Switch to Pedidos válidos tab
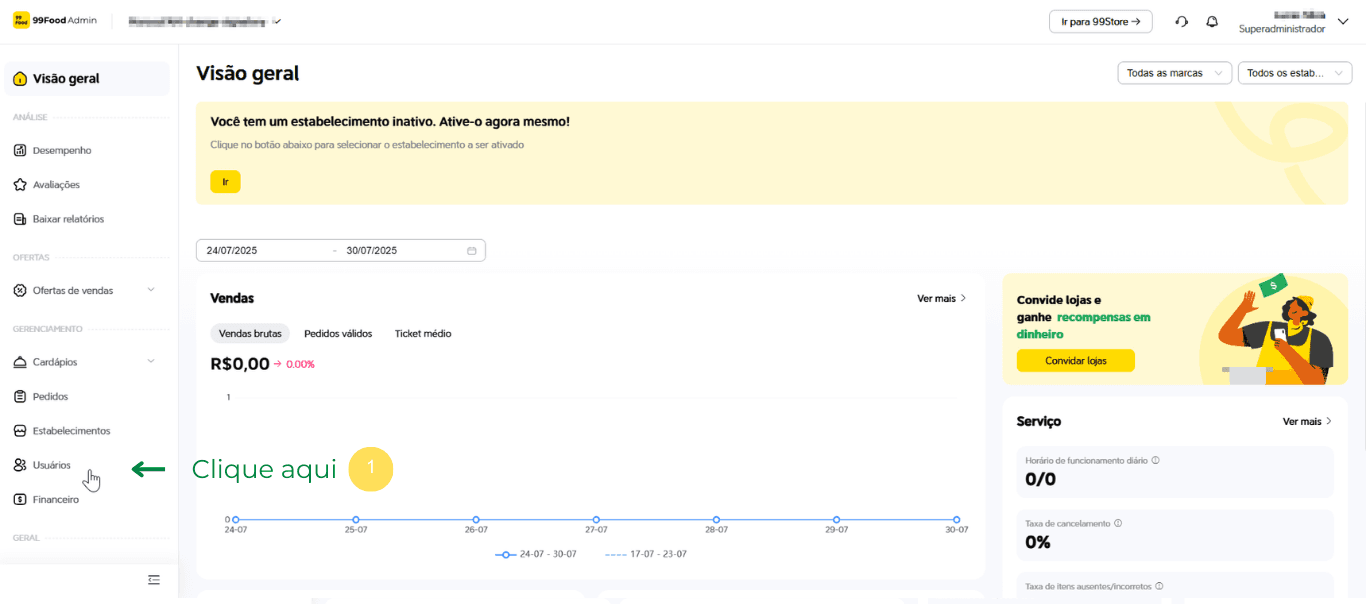 coord(338,334)
